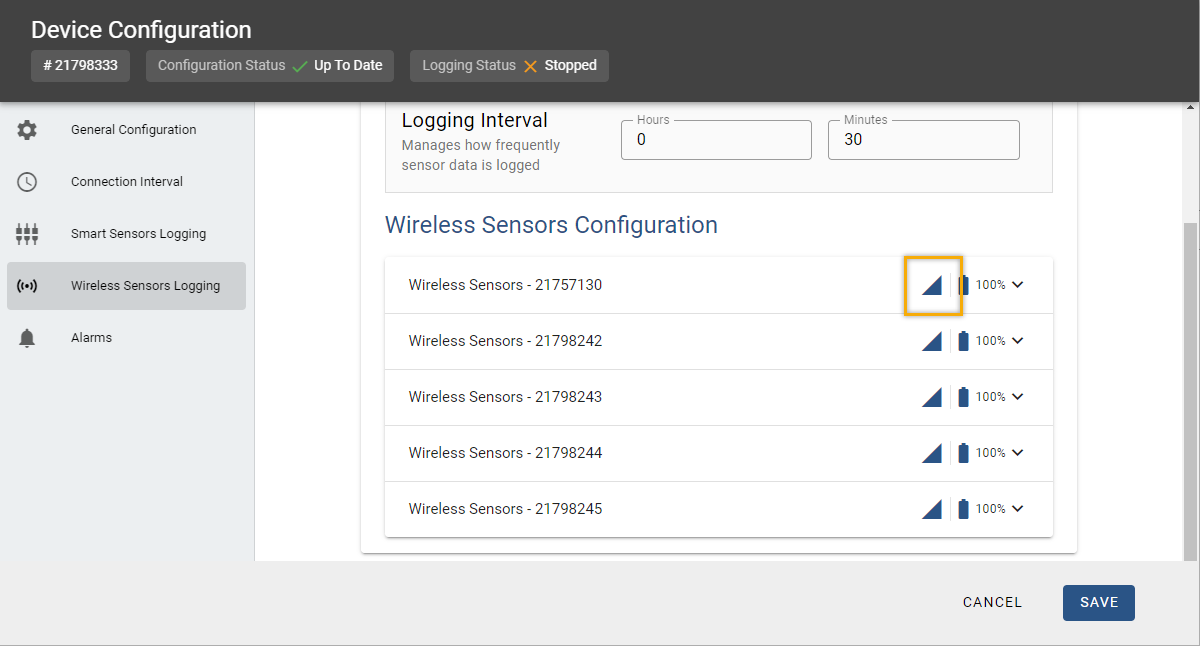Click the gear icon beside General Configuration

tap(27, 130)
